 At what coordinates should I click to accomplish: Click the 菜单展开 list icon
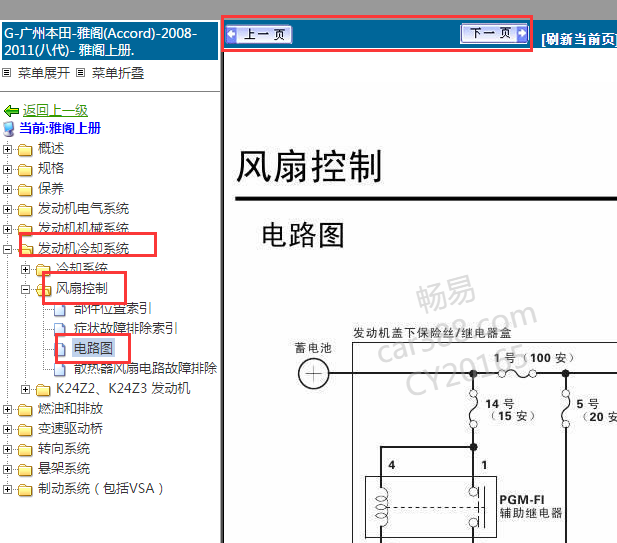click(7, 72)
